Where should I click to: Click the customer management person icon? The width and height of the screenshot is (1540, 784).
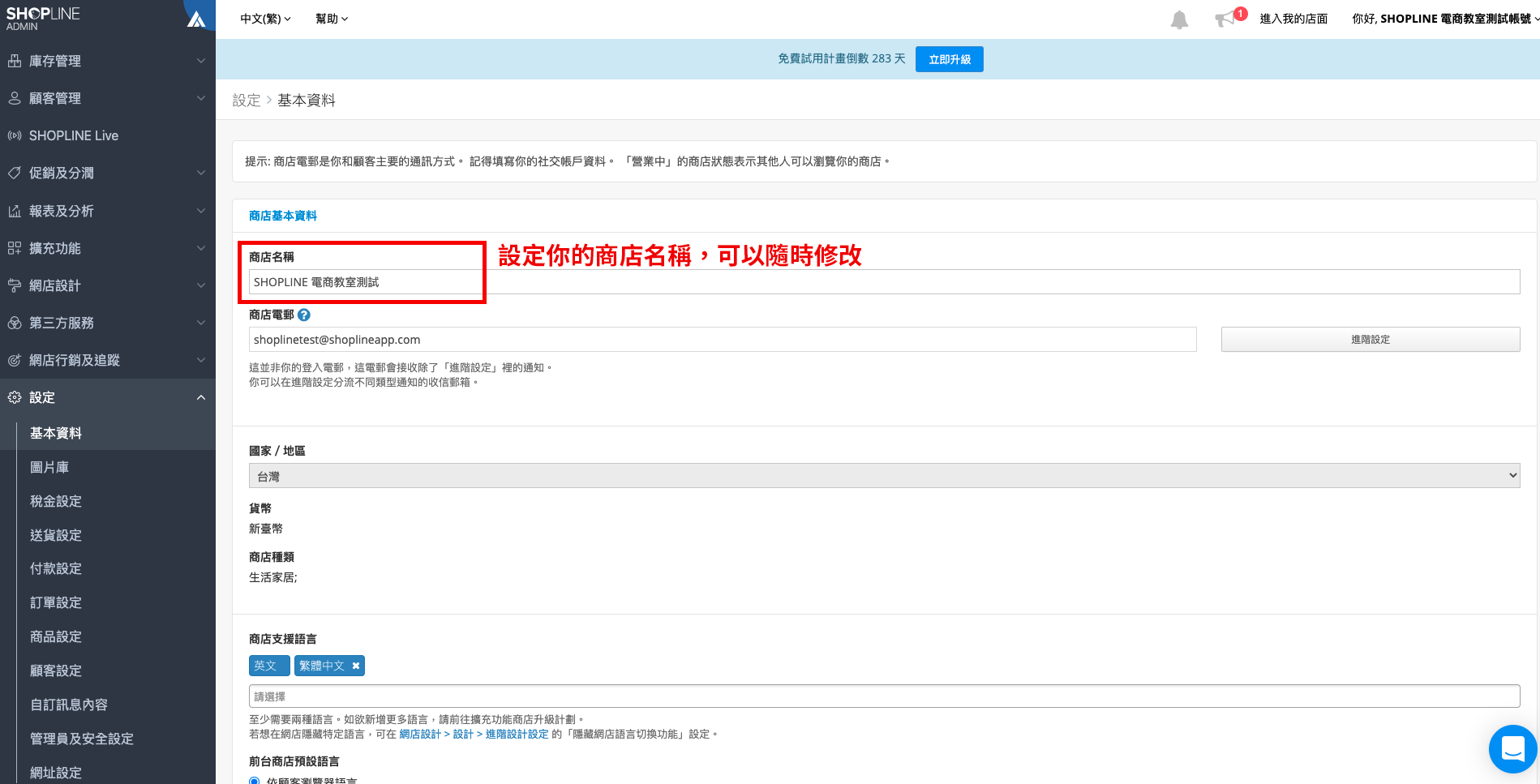pos(15,98)
